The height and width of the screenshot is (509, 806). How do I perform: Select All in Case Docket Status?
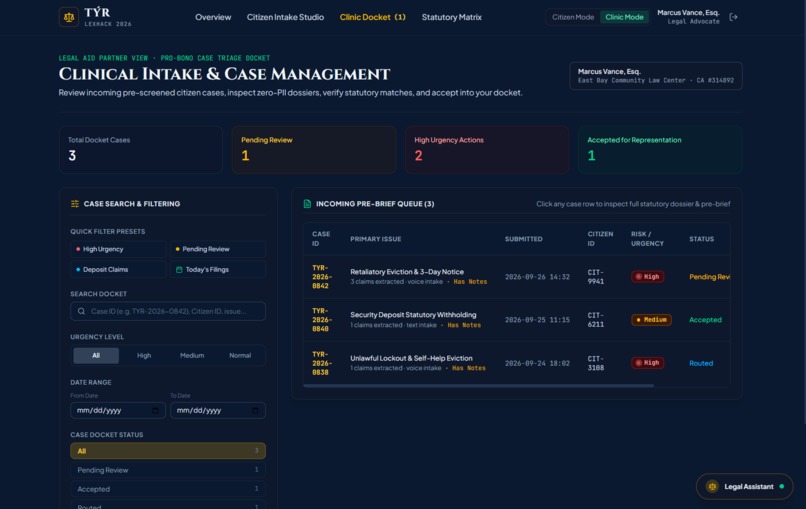pyautogui.click(x=168, y=451)
